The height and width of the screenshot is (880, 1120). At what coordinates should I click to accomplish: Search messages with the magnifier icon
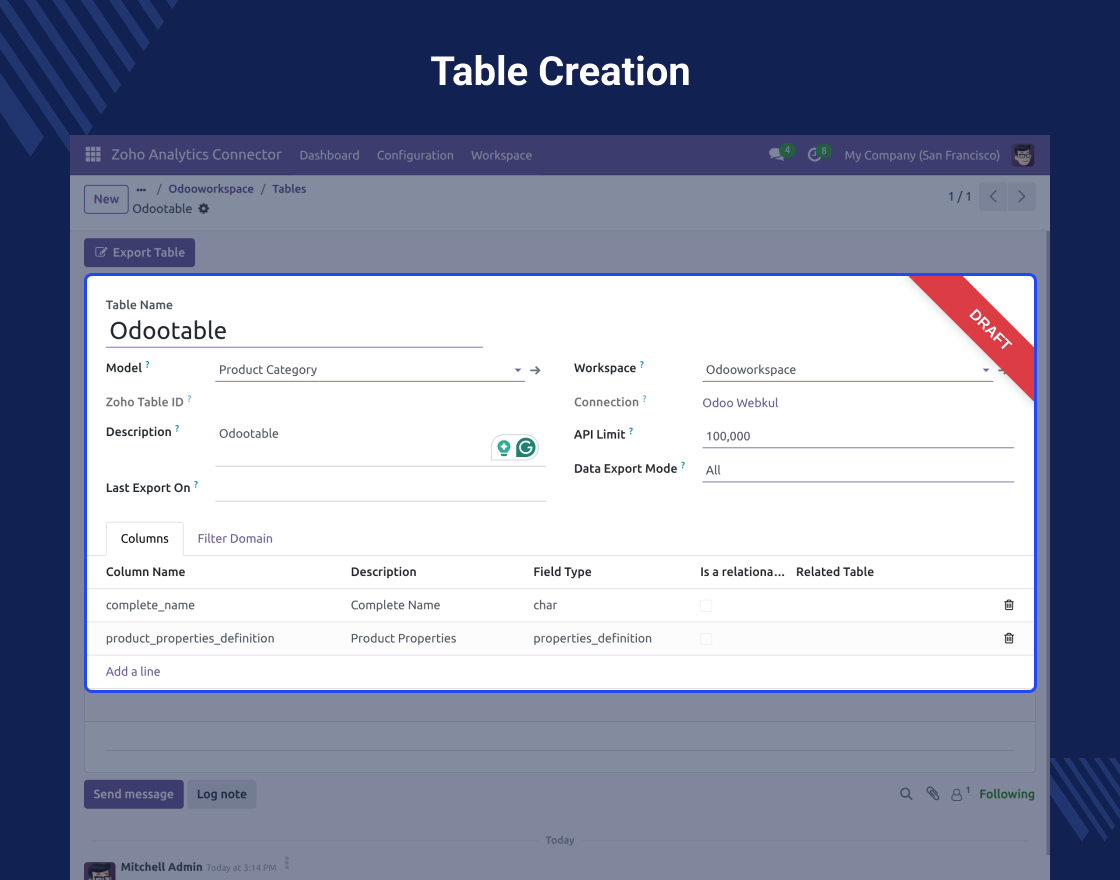(906, 794)
